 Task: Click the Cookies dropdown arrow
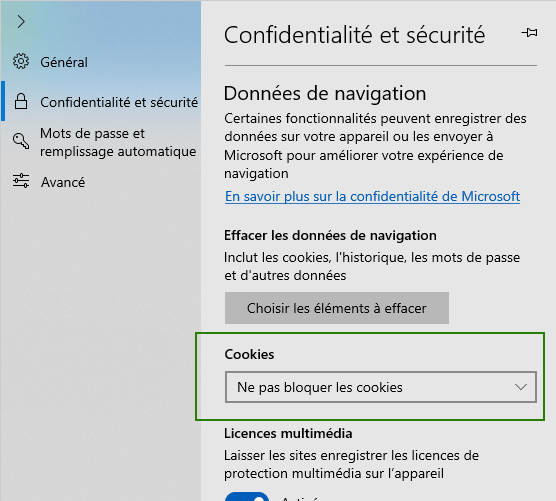(521, 387)
